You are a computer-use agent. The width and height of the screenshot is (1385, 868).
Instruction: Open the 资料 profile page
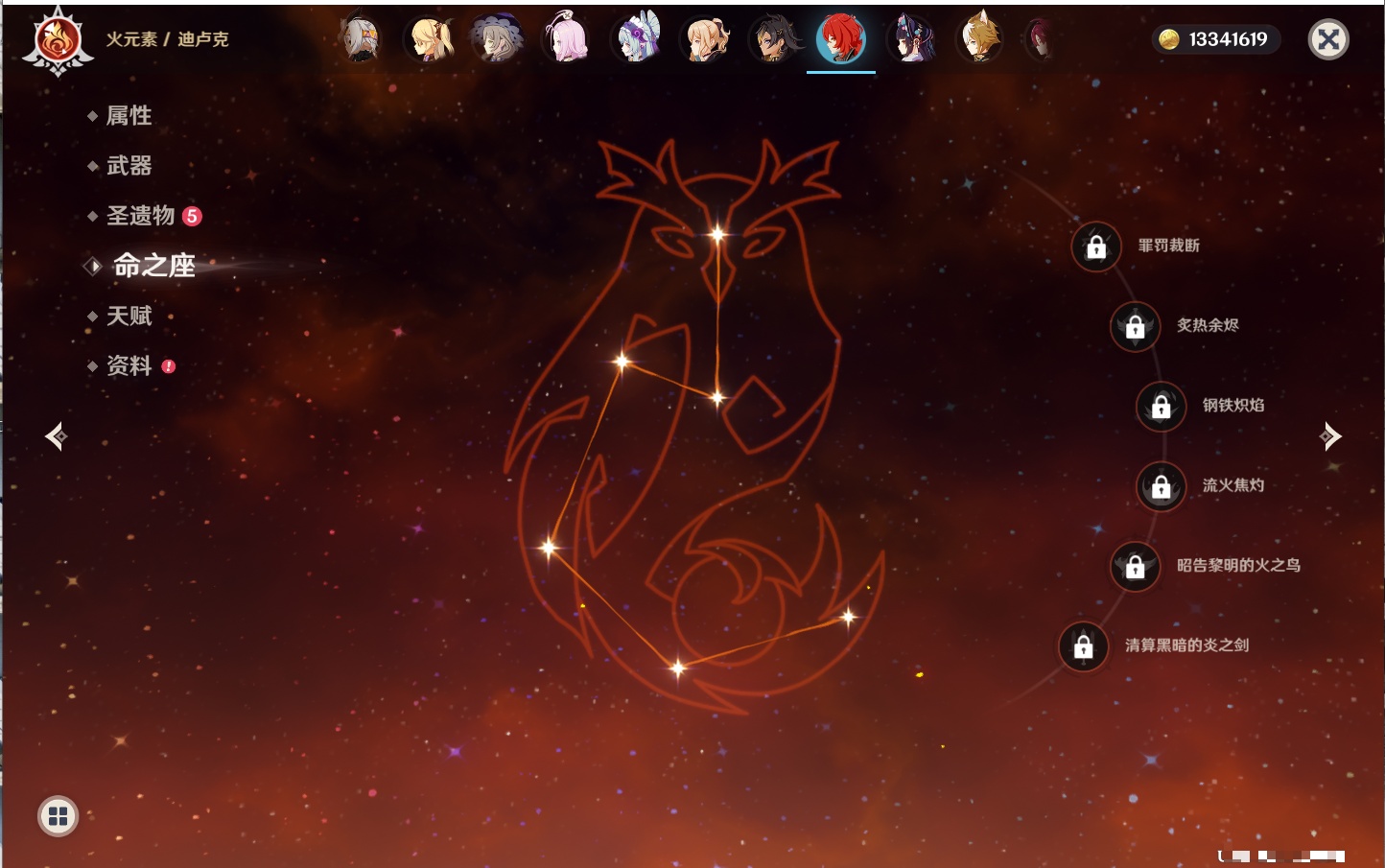point(129,365)
